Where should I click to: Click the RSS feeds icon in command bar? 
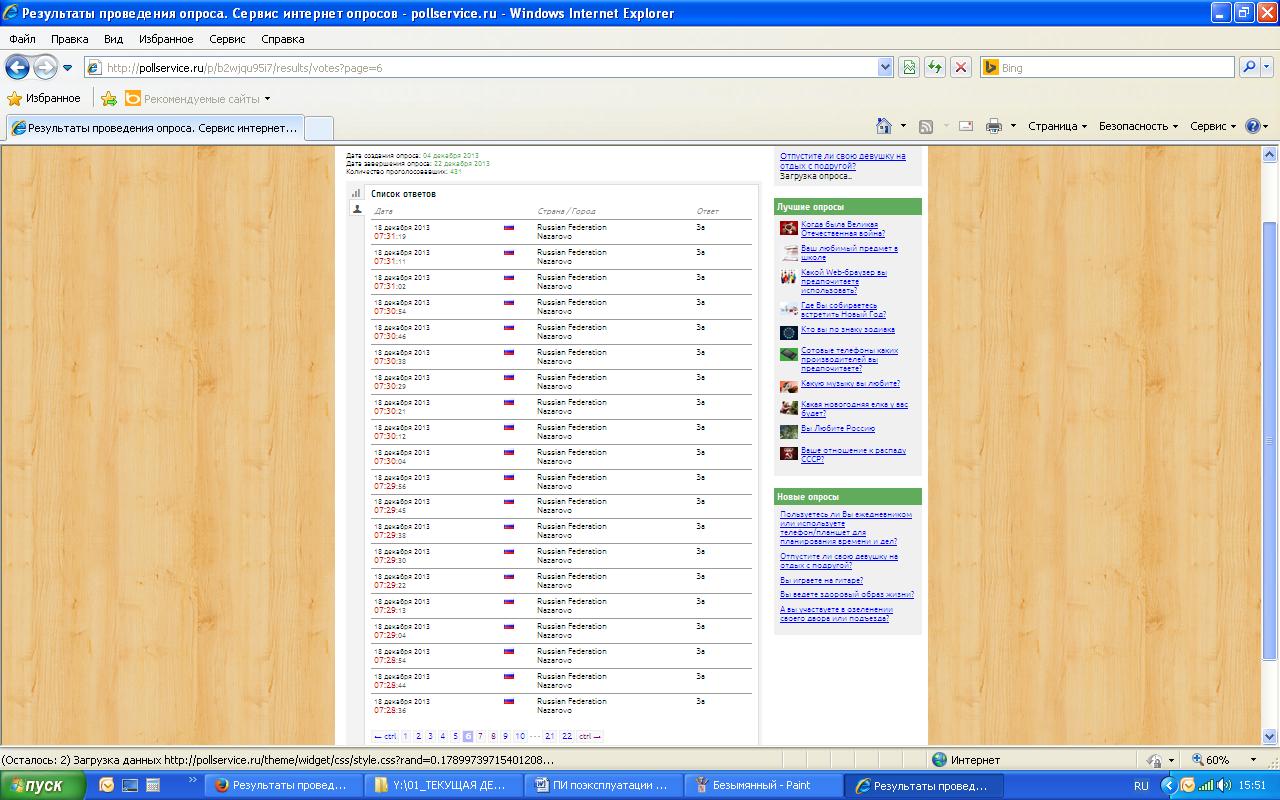(926, 126)
